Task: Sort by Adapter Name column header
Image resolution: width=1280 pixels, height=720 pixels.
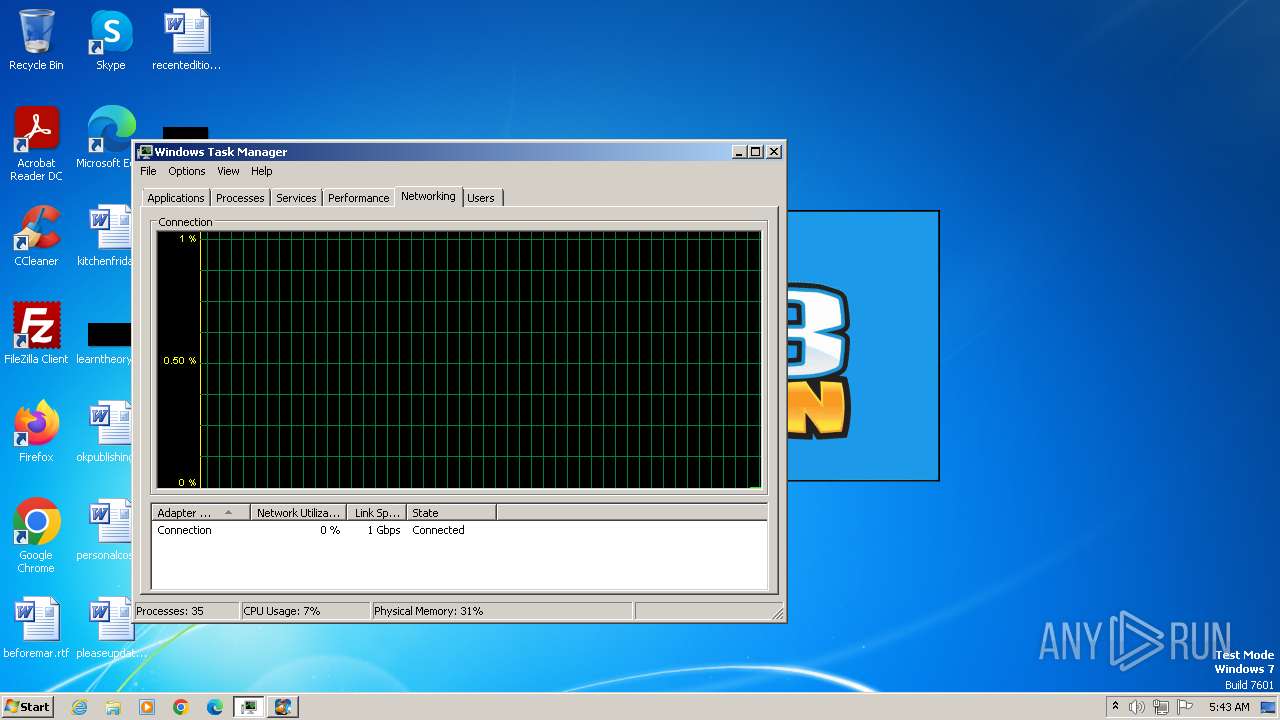Action: coord(200,513)
